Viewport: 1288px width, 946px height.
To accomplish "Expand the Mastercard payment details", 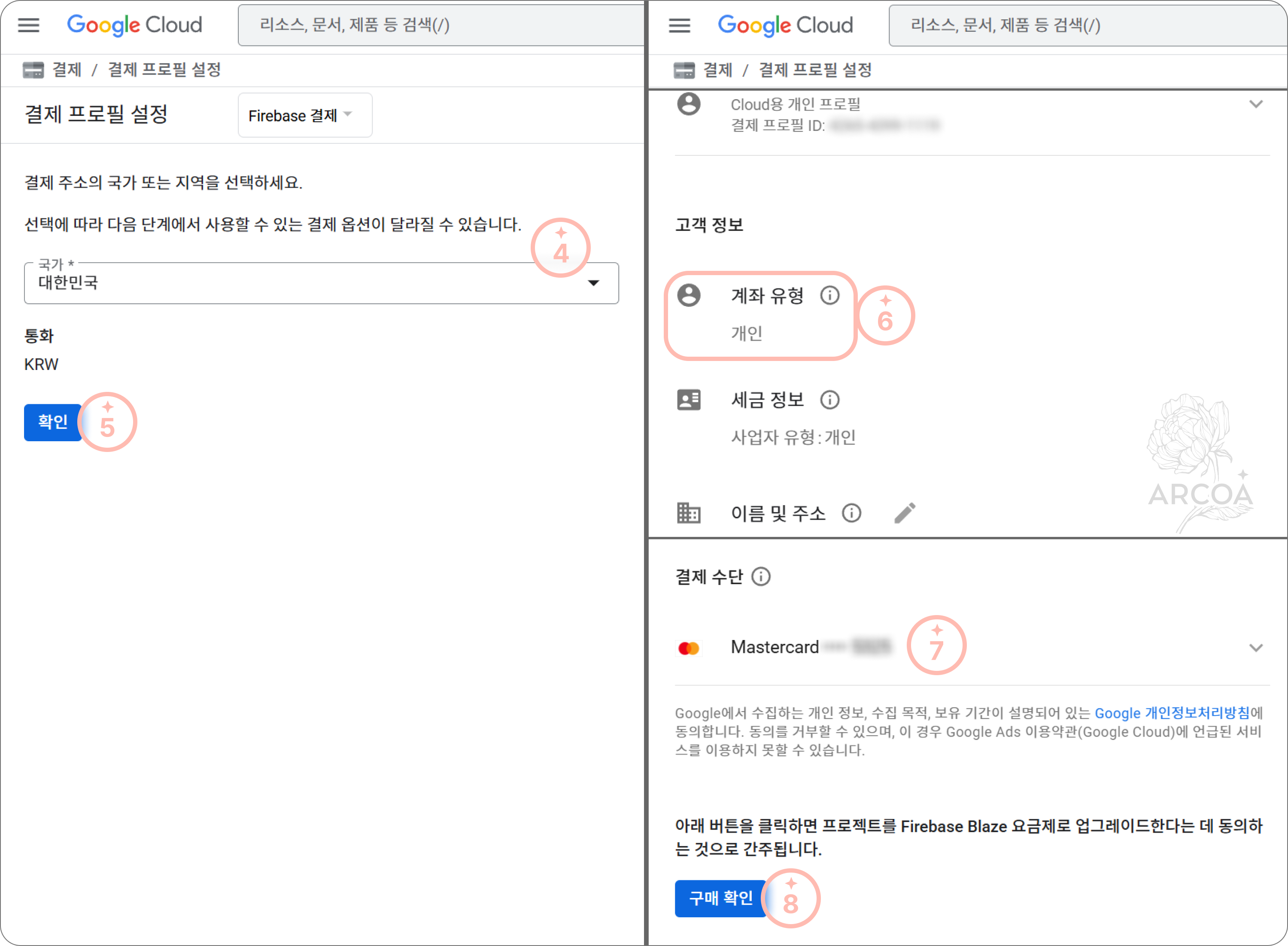I will pyautogui.click(x=1257, y=648).
